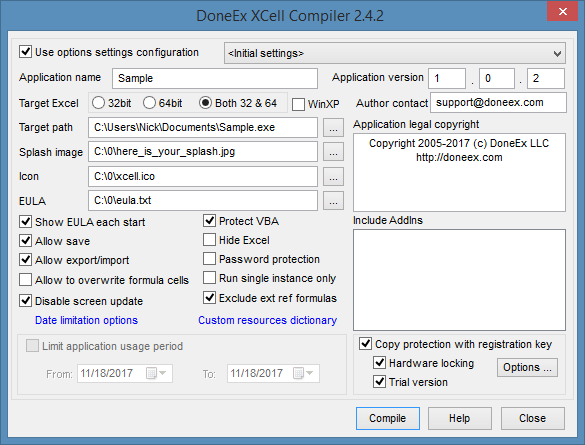The image size is (585, 445).
Task: Click the EULA path input field
Action: coord(203,200)
